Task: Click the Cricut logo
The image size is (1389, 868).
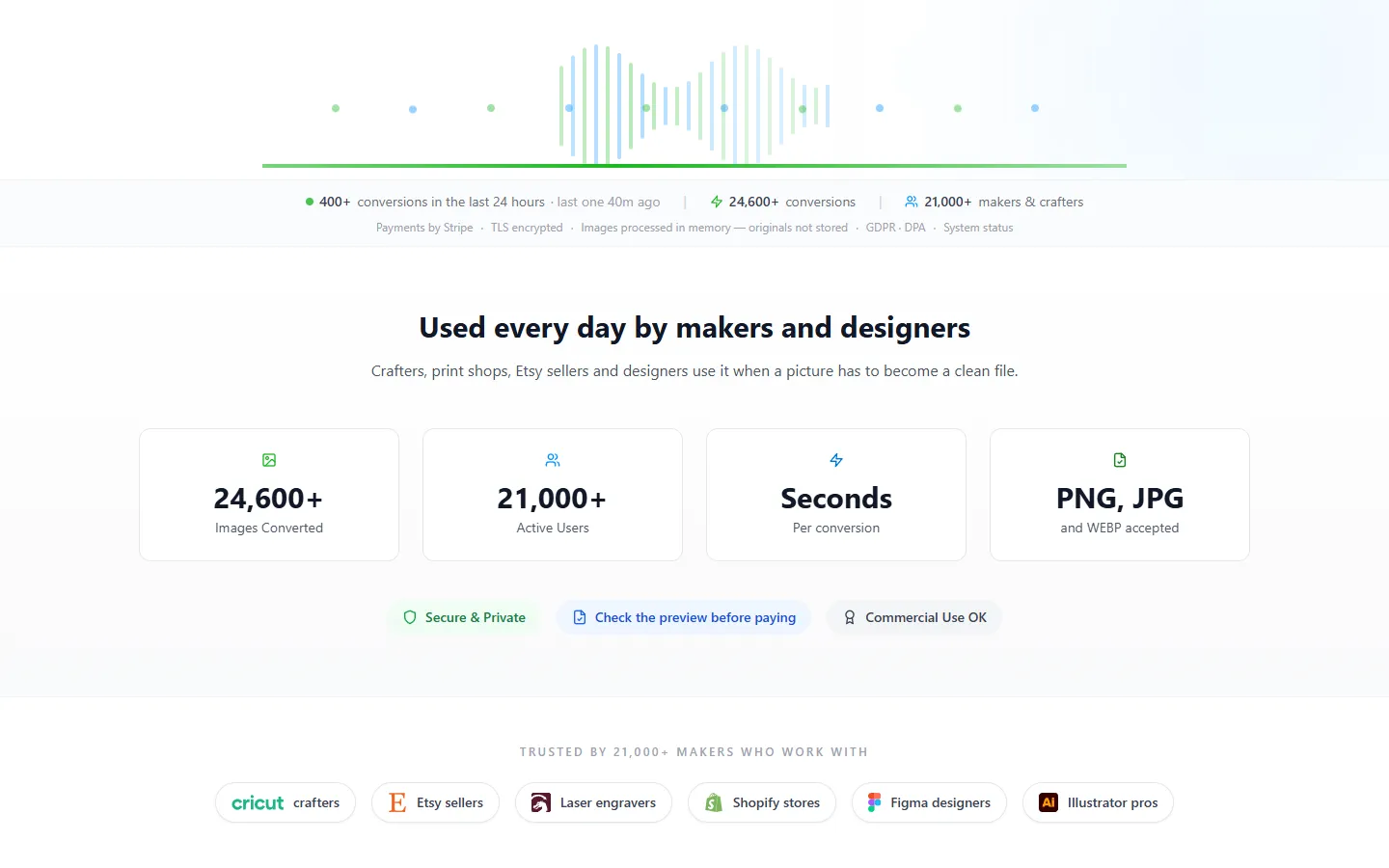Action: pyautogui.click(x=258, y=802)
